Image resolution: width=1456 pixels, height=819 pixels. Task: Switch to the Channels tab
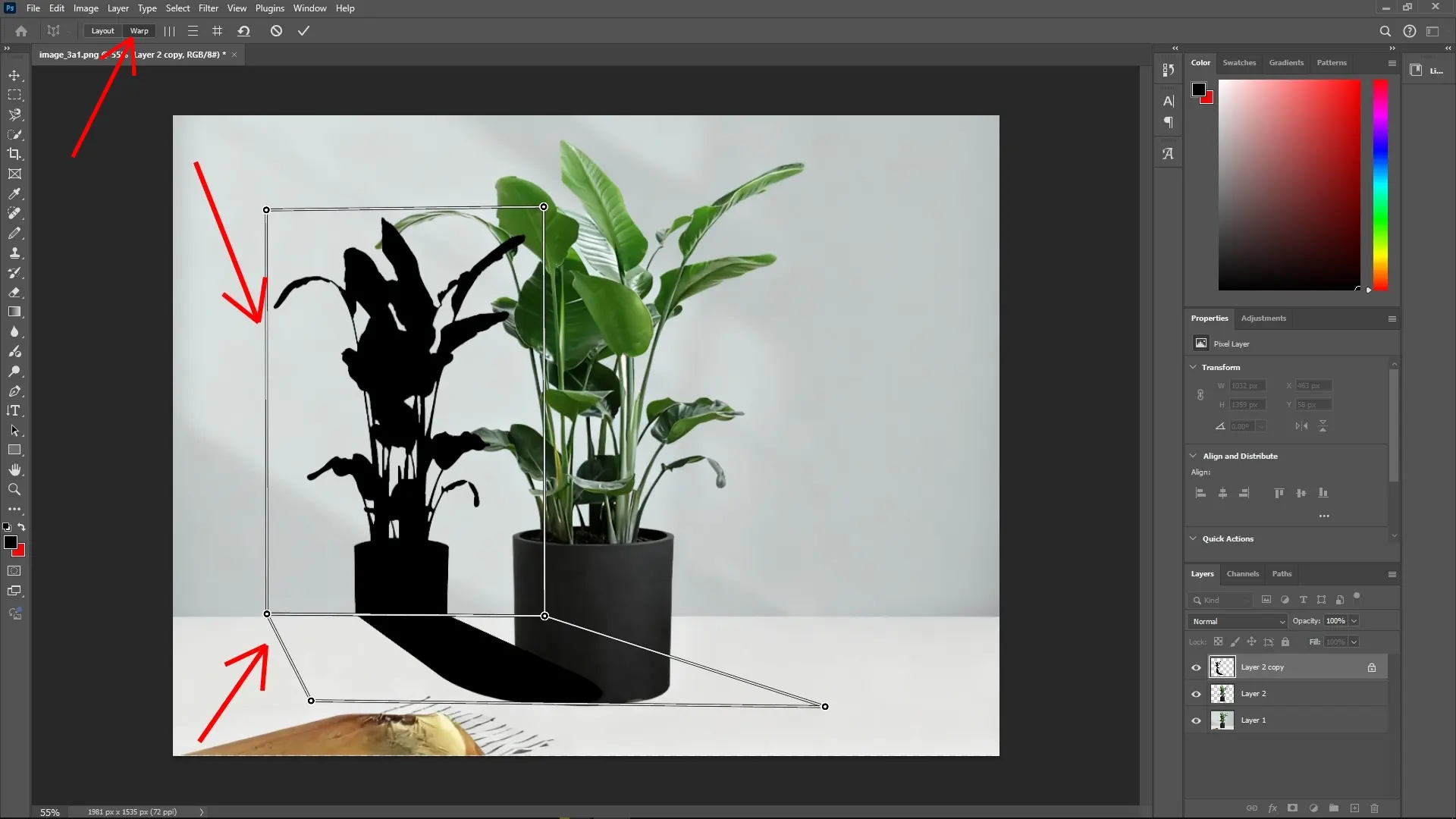click(x=1243, y=574)
